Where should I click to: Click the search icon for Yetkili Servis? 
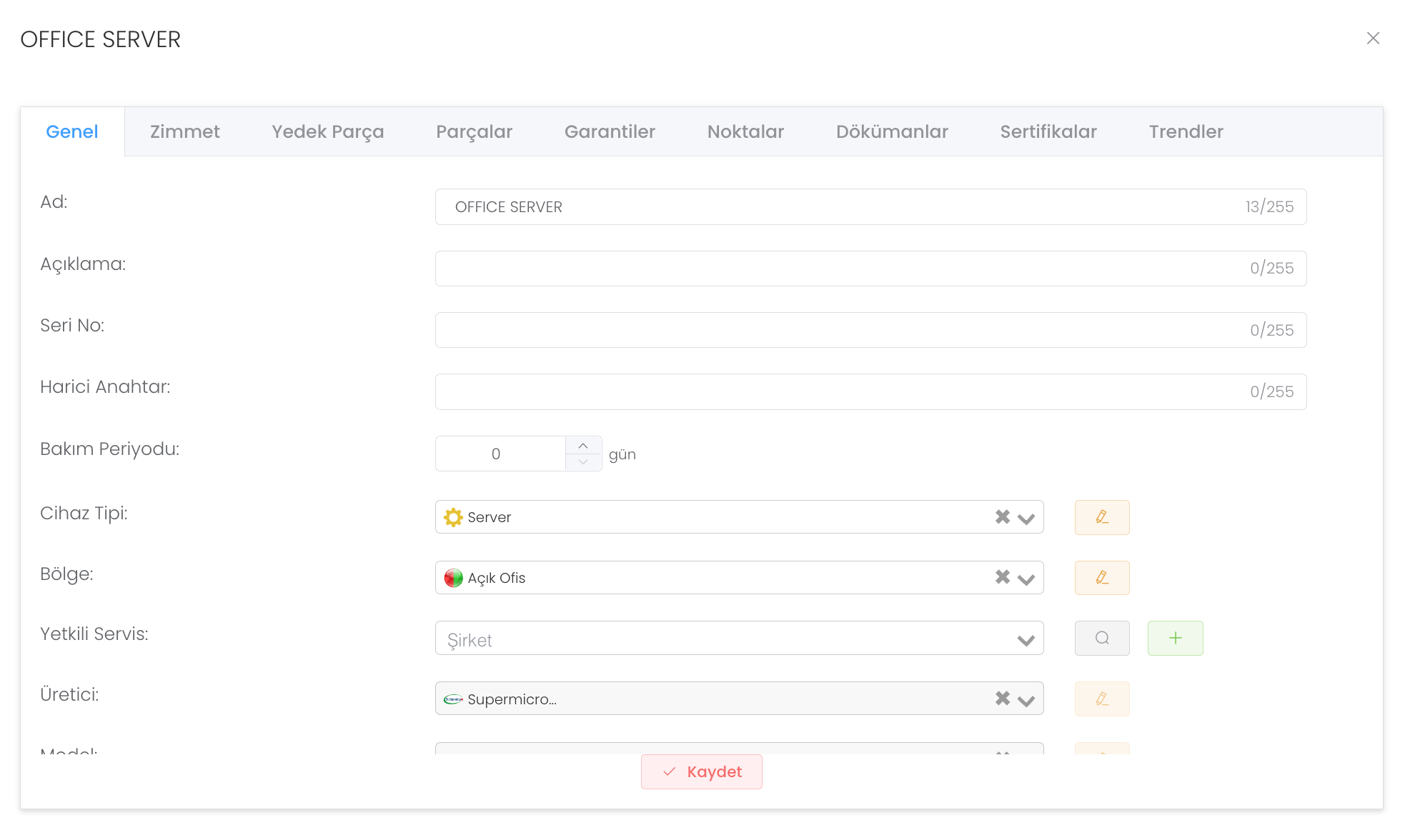click(x=1101, y=638)
